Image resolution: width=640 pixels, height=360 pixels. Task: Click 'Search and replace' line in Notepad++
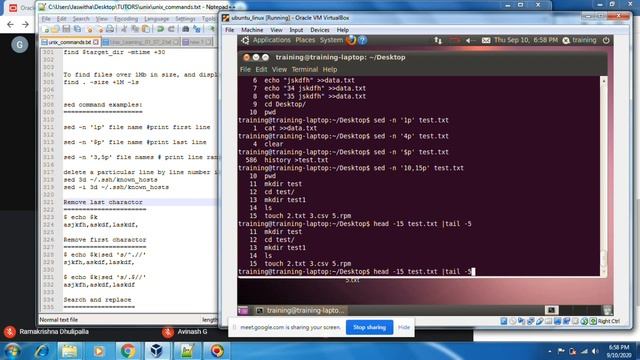(97, 300)
